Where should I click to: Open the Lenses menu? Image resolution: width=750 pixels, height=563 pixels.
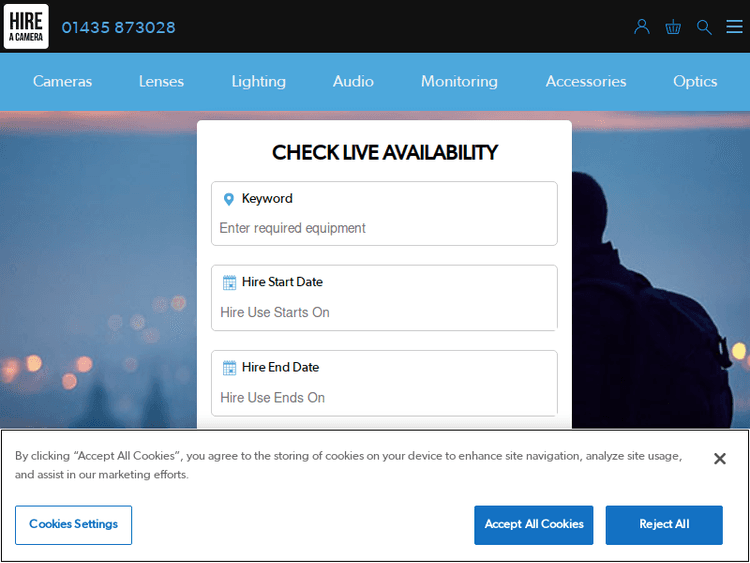pos(161,82)
